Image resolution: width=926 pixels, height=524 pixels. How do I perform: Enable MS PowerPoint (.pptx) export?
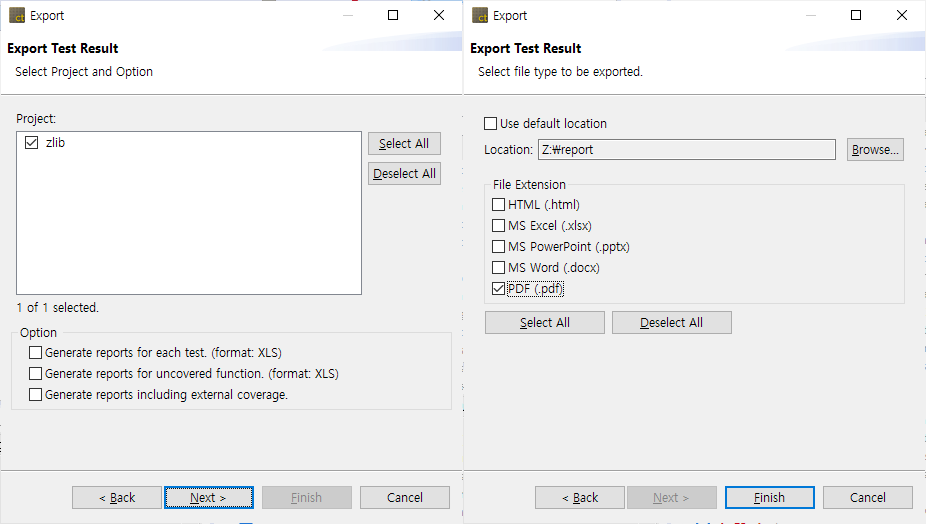(x=499, y=247)
